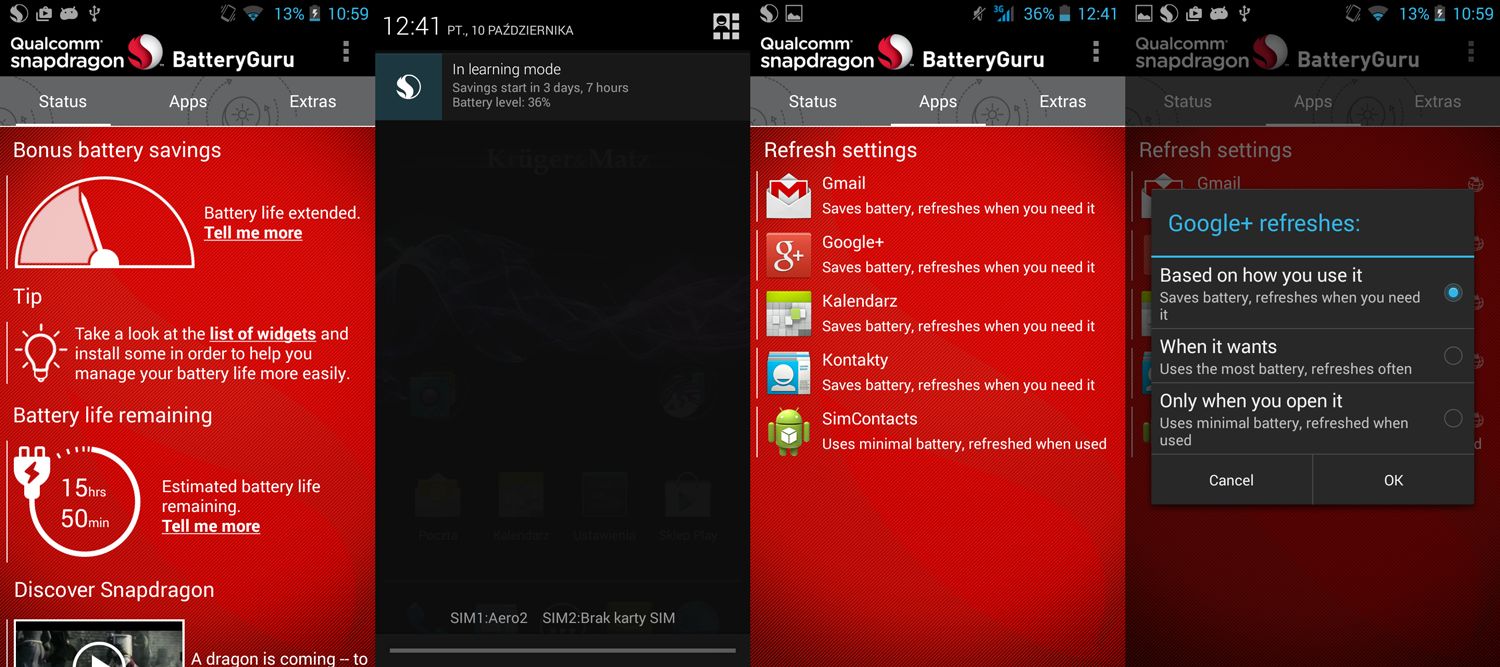Open 'Tell me more' under Battery life extended
This screenshot has width=1500, height=667.
coord(253,233)
